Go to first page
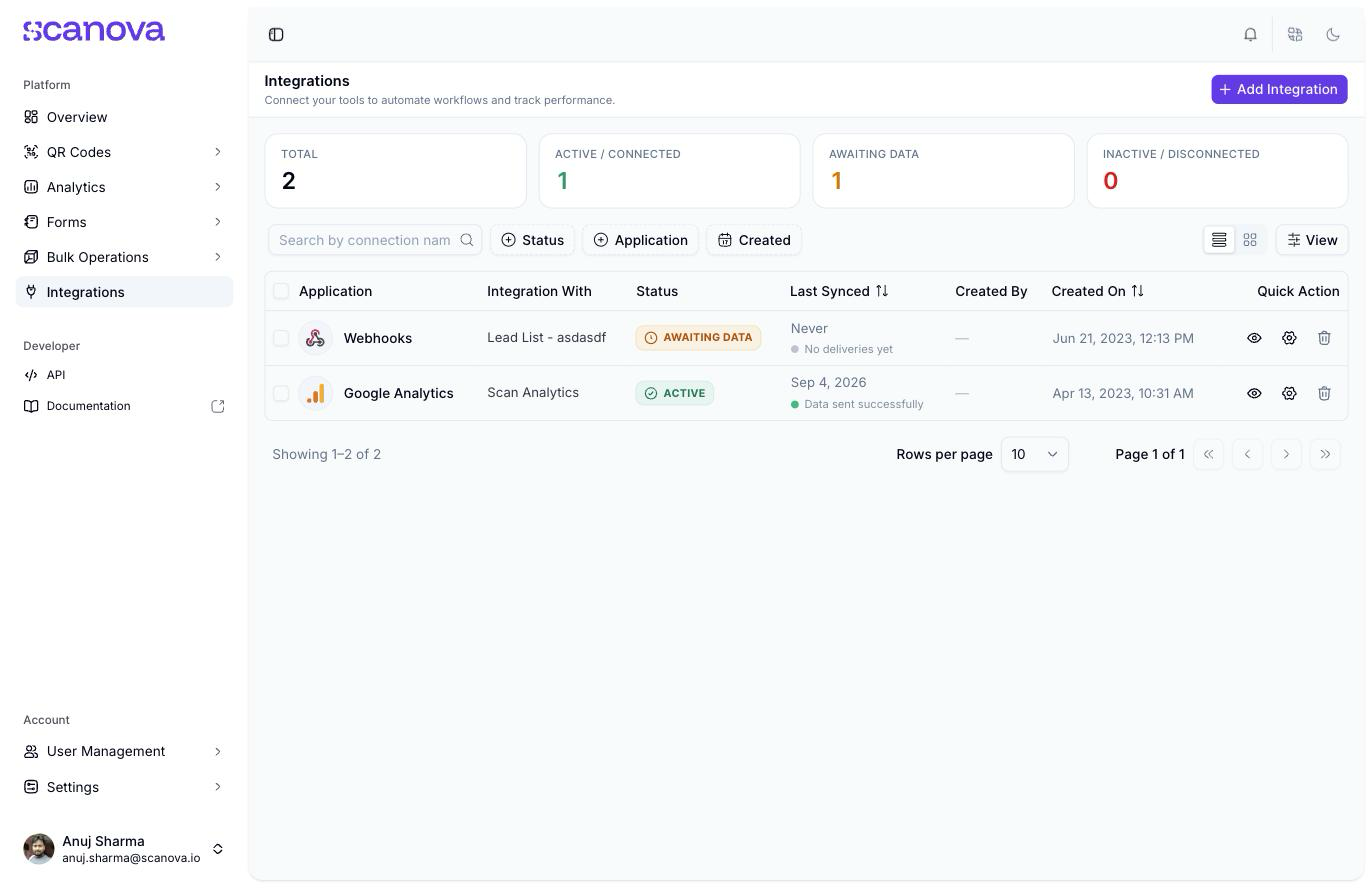 click(x=1208, y=454)
